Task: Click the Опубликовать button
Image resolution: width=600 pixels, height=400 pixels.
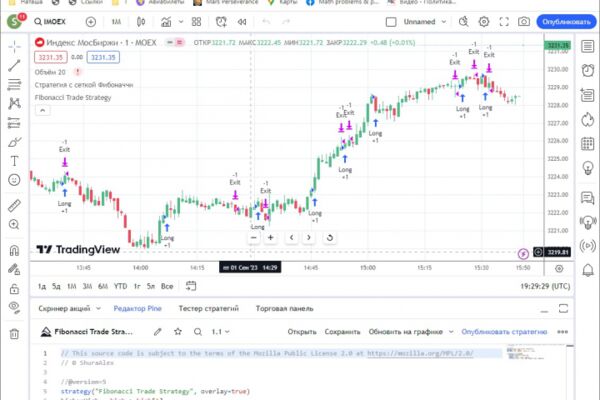Action: coord(566,22)
